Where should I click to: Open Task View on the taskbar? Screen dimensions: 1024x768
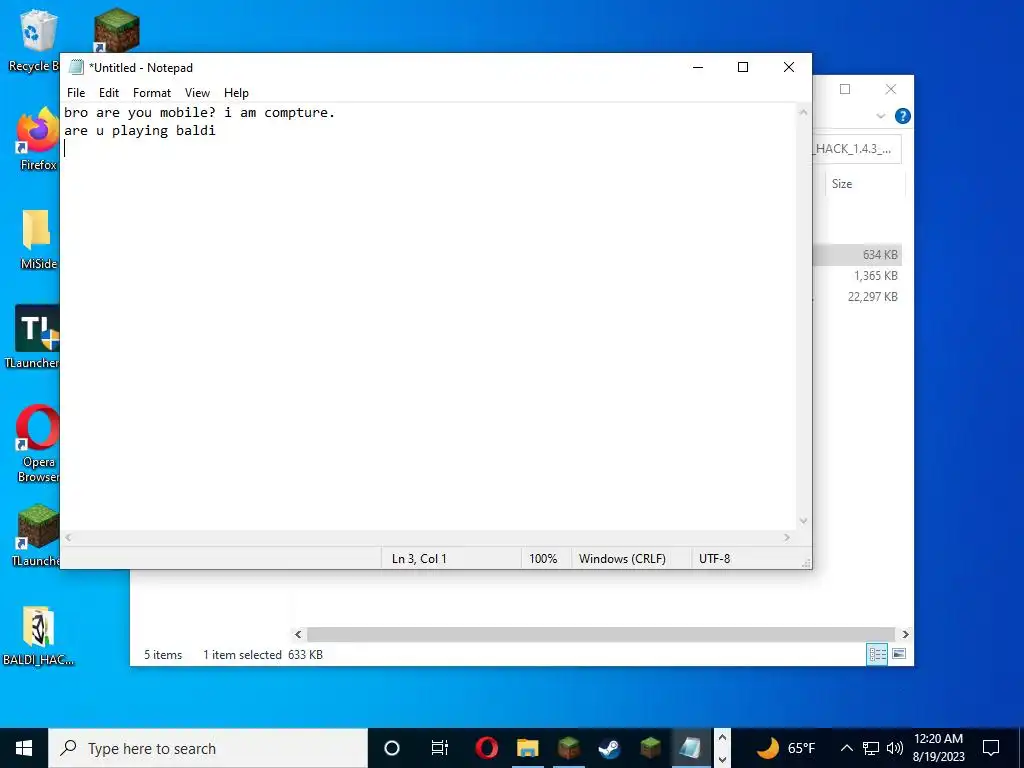440,748
